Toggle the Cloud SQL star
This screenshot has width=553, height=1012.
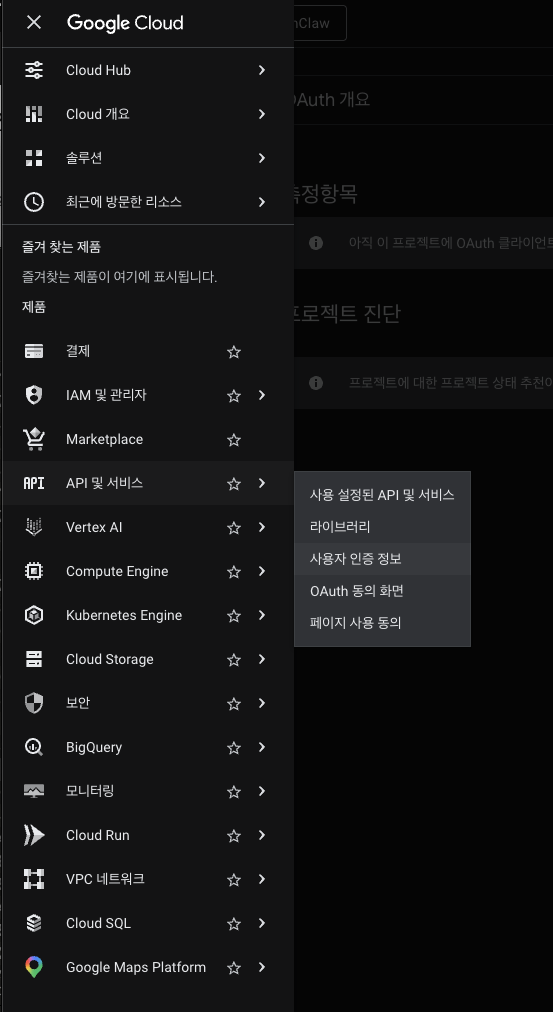tap(234, 924)
